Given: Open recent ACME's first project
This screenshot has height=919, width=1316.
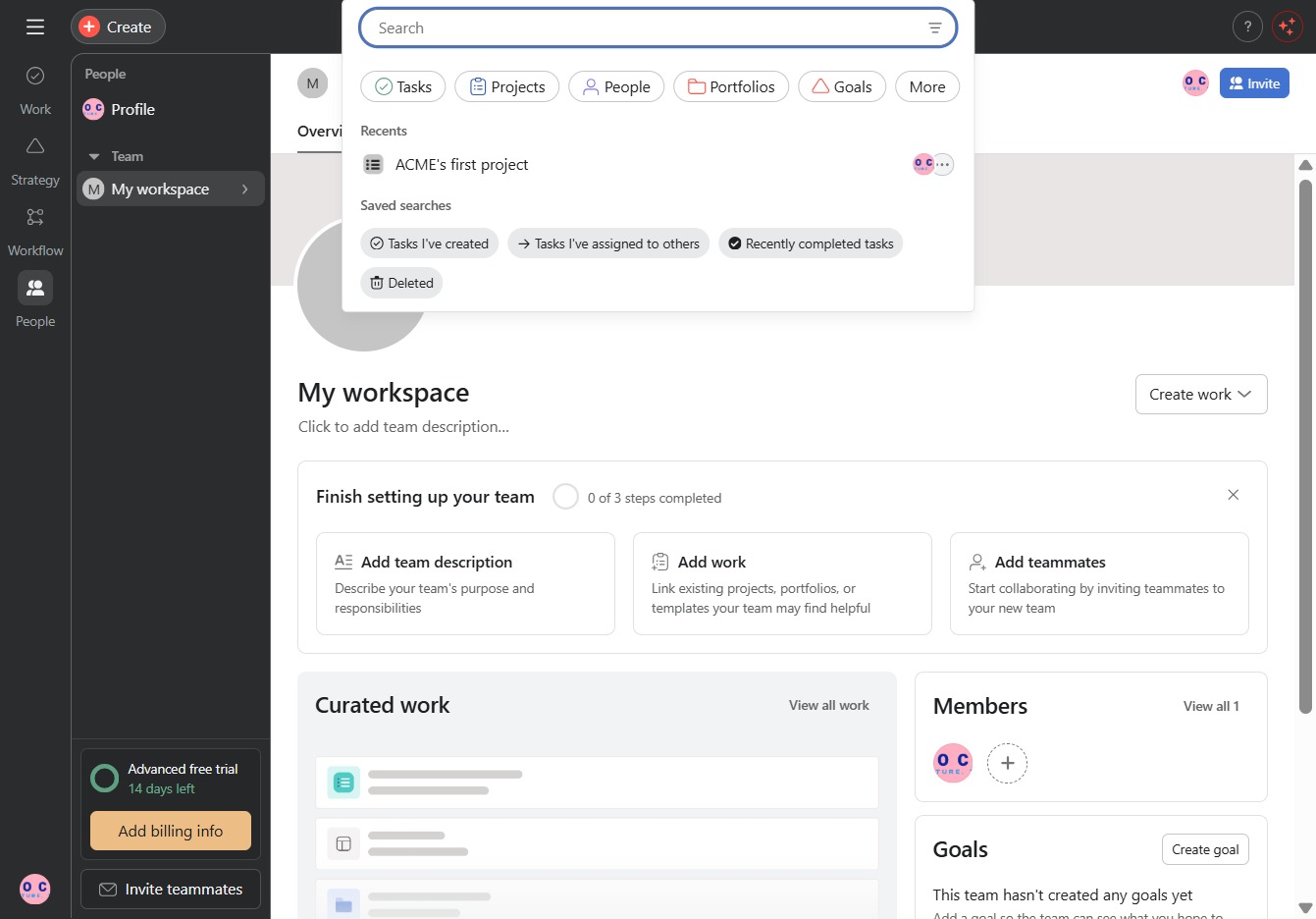Looking at the screenshot, I should [x=658, y=164].
